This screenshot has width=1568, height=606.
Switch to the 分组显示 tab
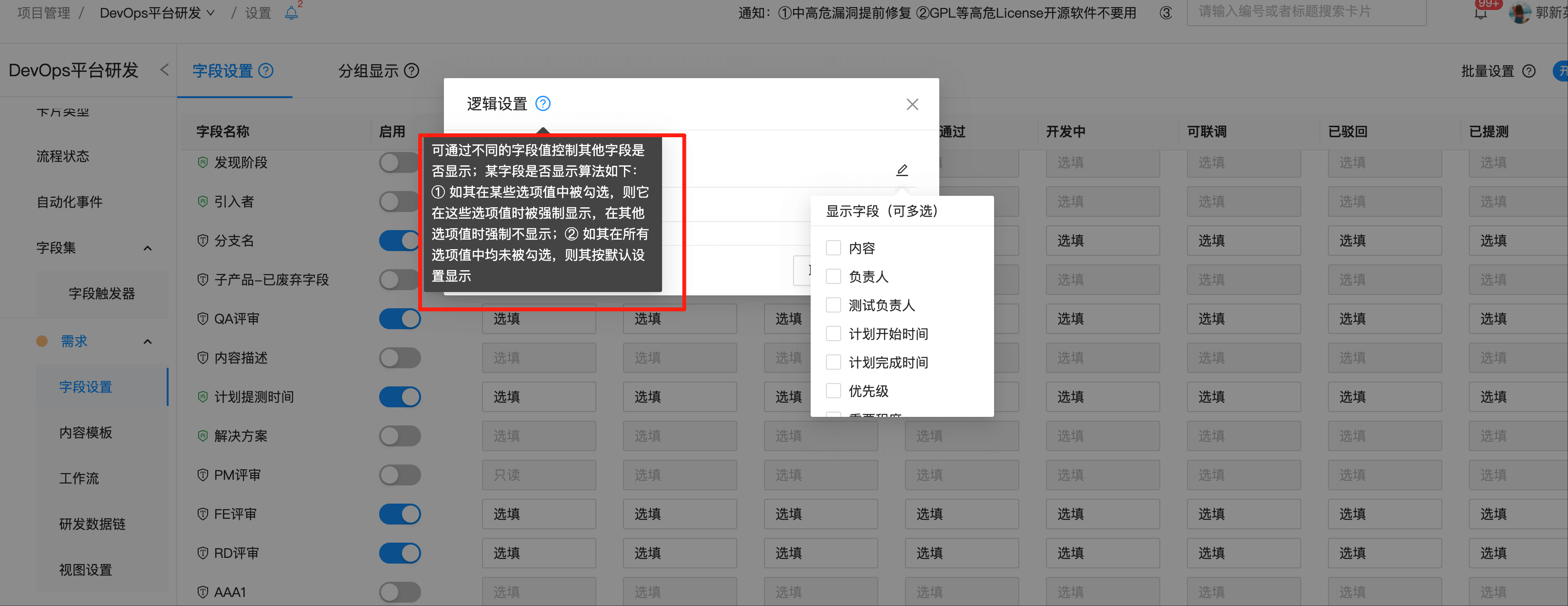(x=367, y=71)
